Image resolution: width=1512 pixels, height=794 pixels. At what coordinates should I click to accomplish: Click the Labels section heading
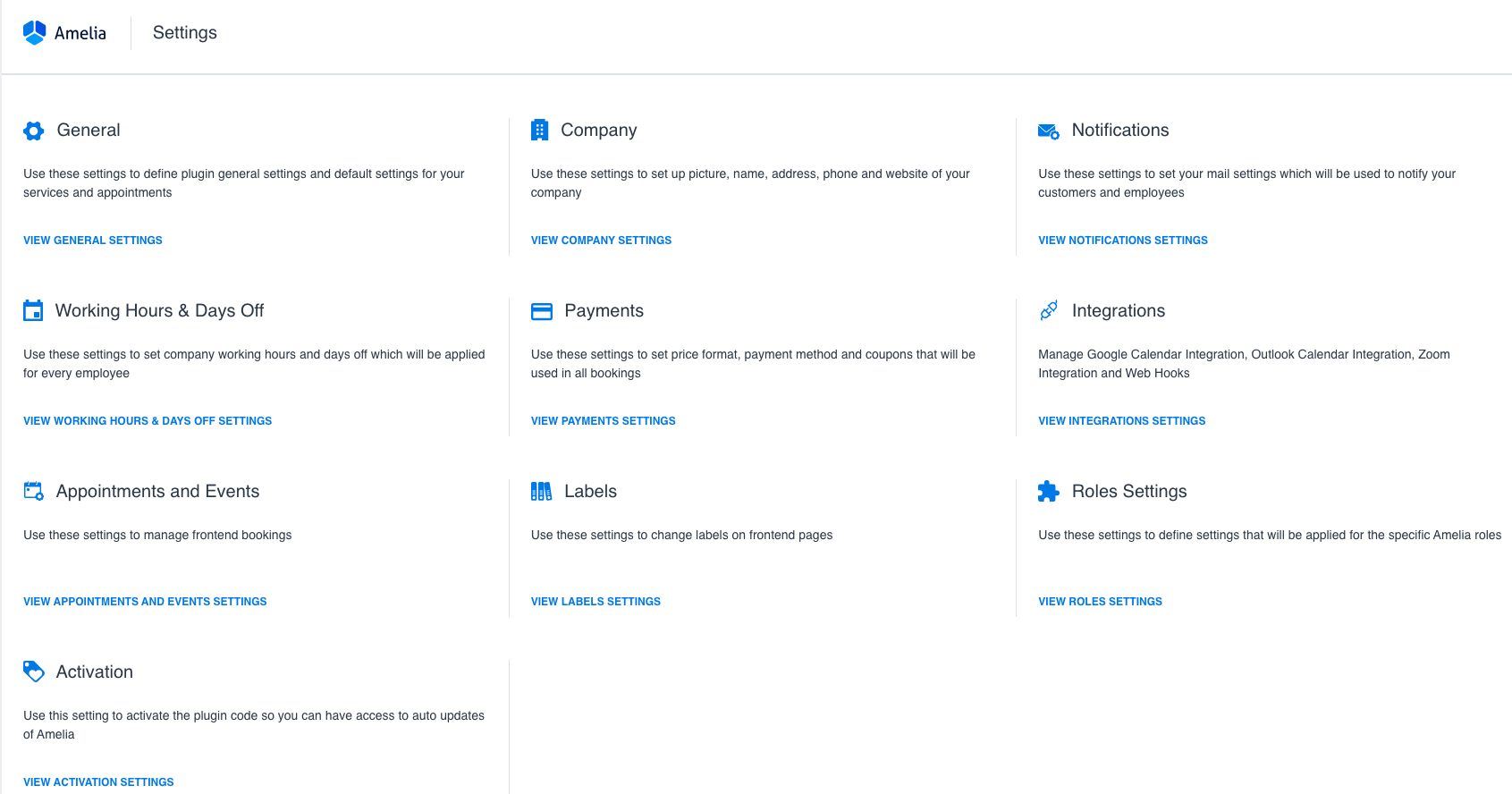[x=591, y=492]
